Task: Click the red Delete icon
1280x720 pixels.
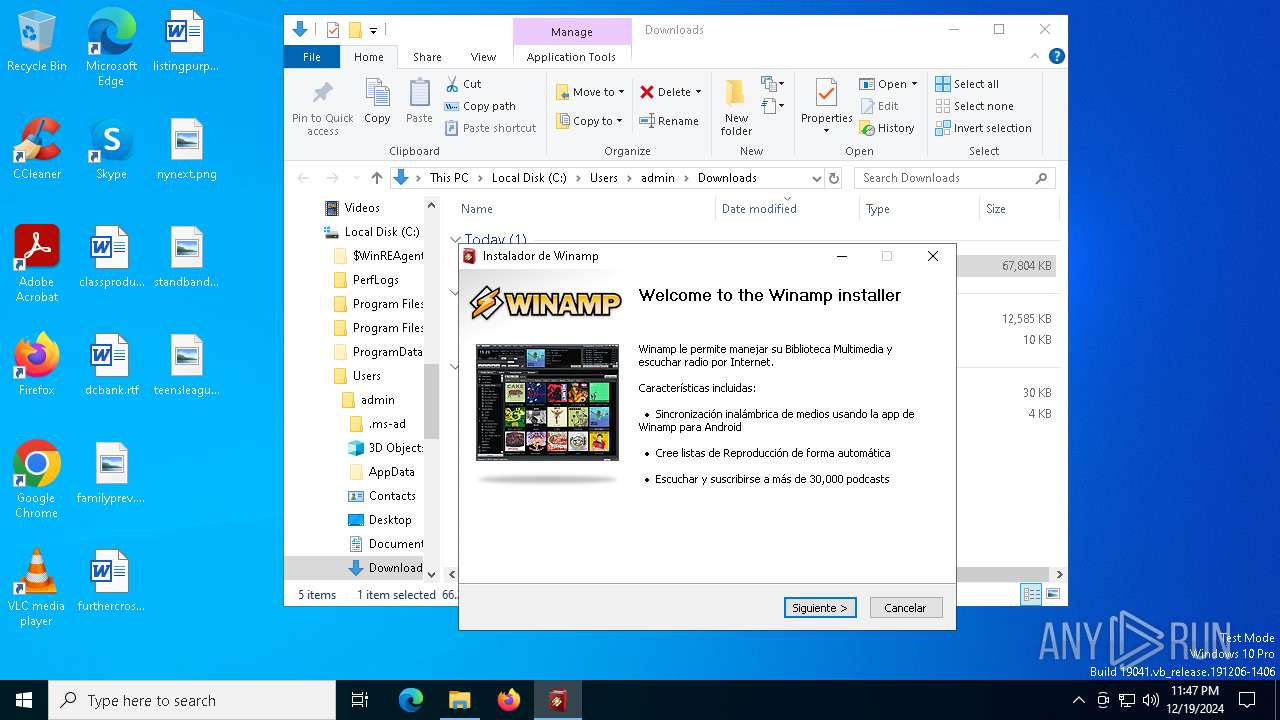Action: pyautogui.click(x=647, y=92)
